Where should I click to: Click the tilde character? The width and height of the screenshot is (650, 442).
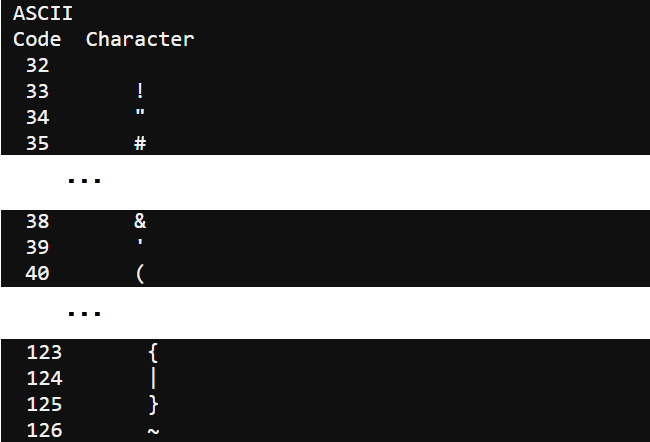click(153, 432)
